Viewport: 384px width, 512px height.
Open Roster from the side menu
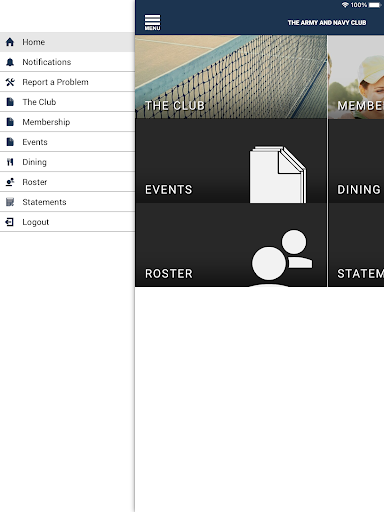(67, 182)
